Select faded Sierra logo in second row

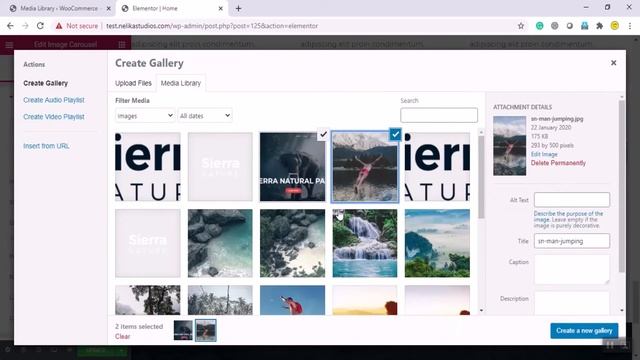pos(148,243)
